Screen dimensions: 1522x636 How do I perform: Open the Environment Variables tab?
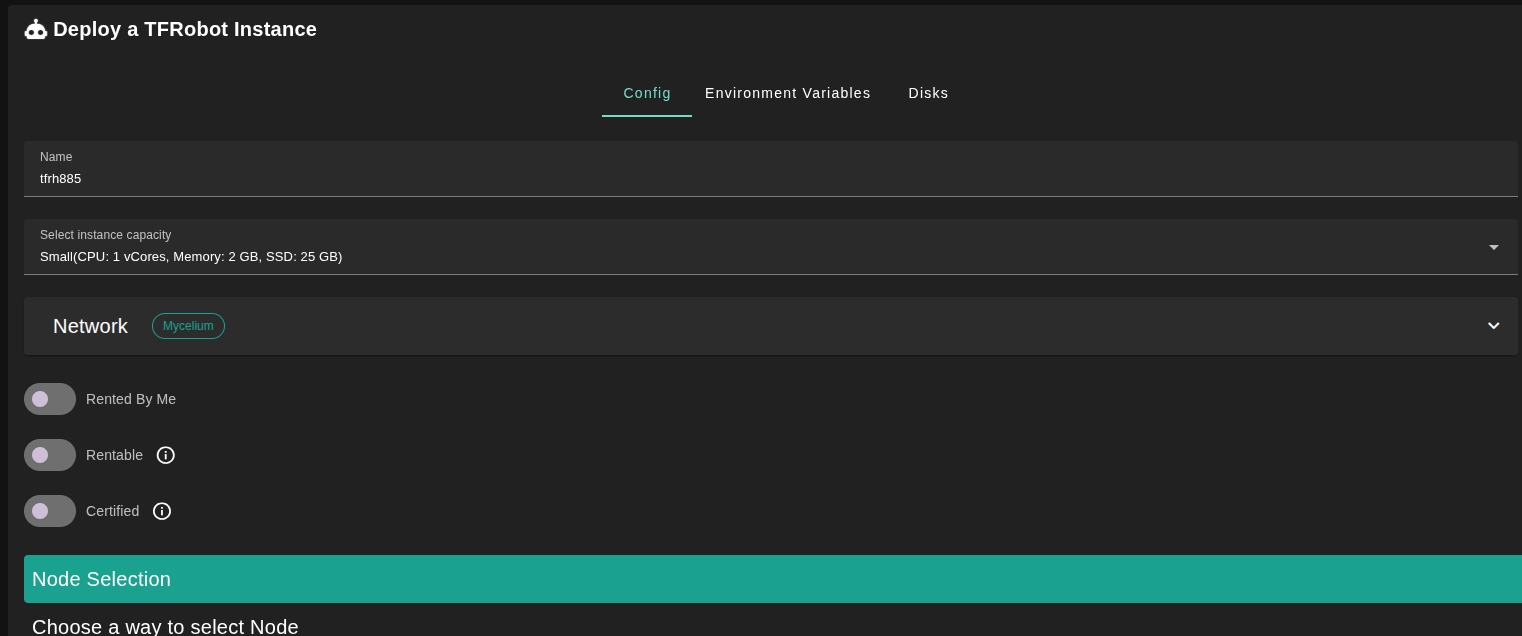click(x=788, y=93)
